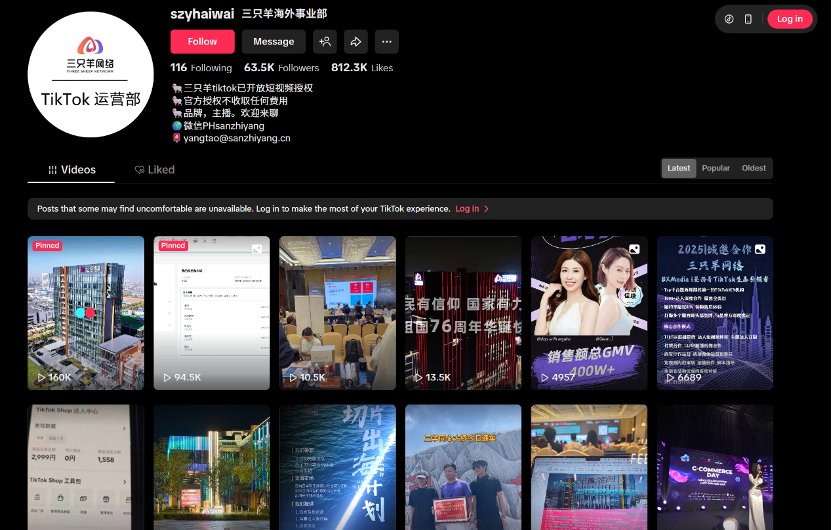832x530 pixels.
Task: Open the pinned video with 160K views
Action: [86, 312]
